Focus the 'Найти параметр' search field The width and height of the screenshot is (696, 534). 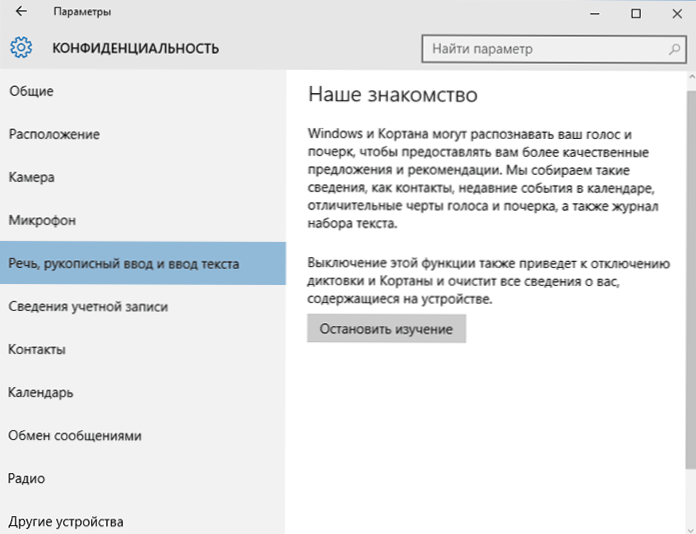point(554,49)
